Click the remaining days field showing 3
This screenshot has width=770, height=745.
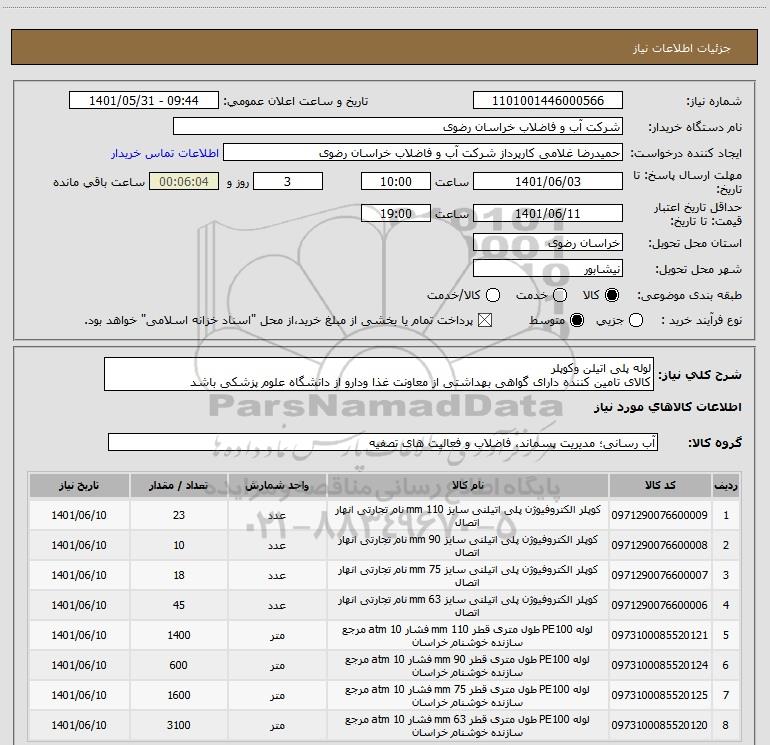pyautogui.click(x=288, y=181)
